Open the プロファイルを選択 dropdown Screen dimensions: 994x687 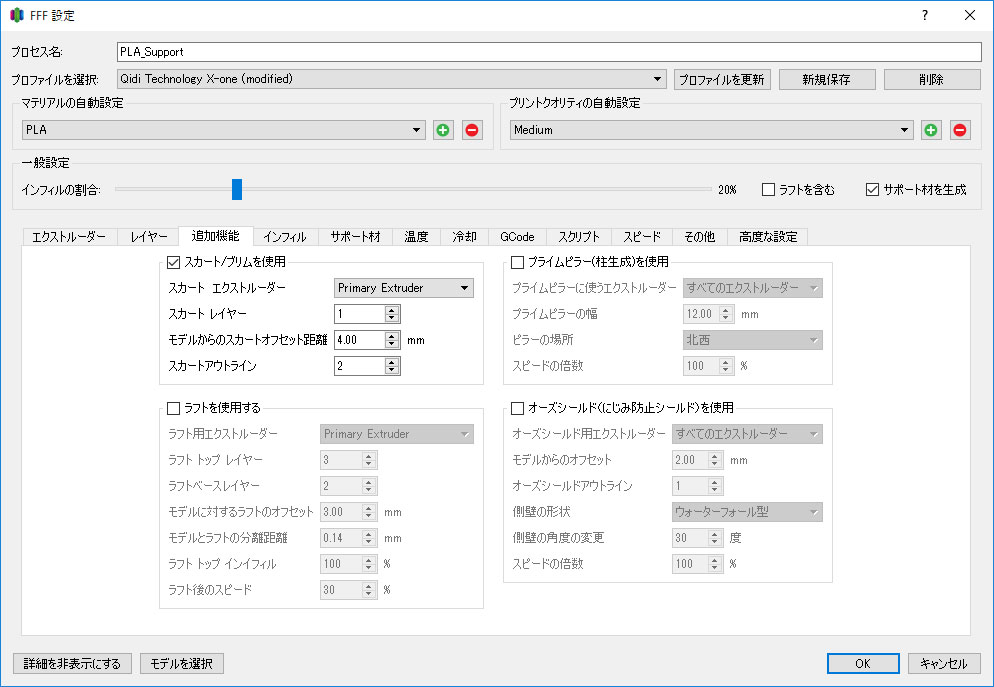(x=391, y=79)
